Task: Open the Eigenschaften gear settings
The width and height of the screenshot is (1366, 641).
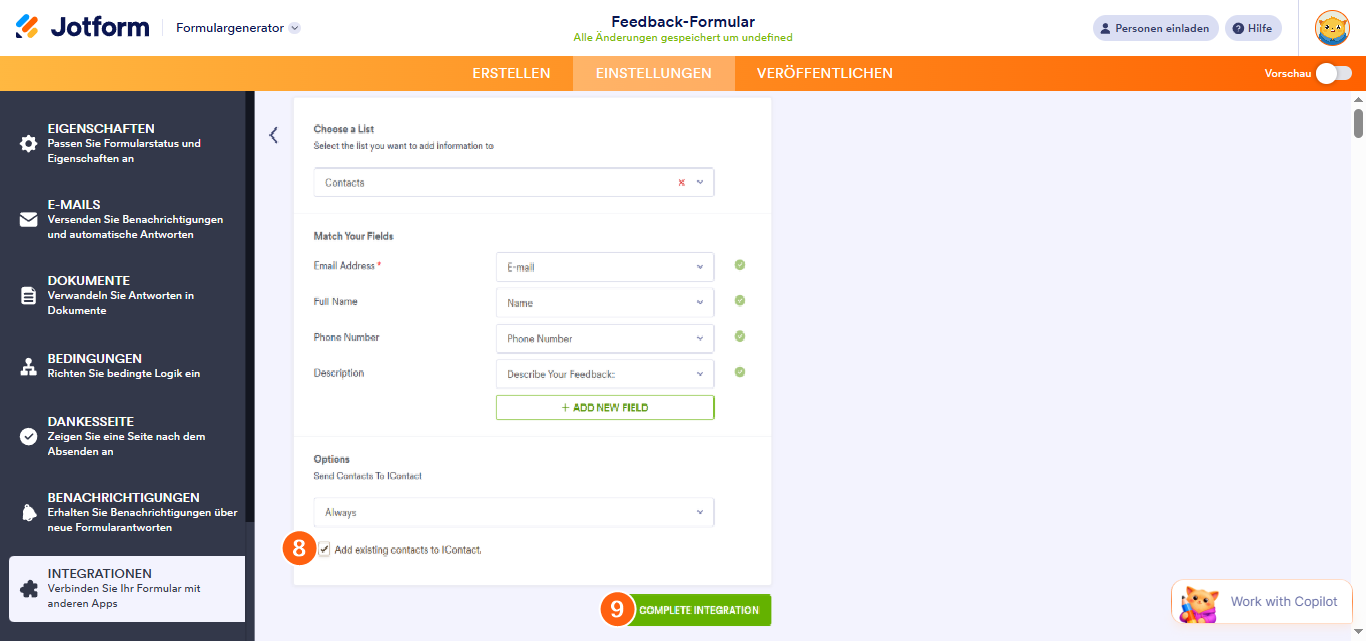Action: pyautogui.click(x=29, y=144)
